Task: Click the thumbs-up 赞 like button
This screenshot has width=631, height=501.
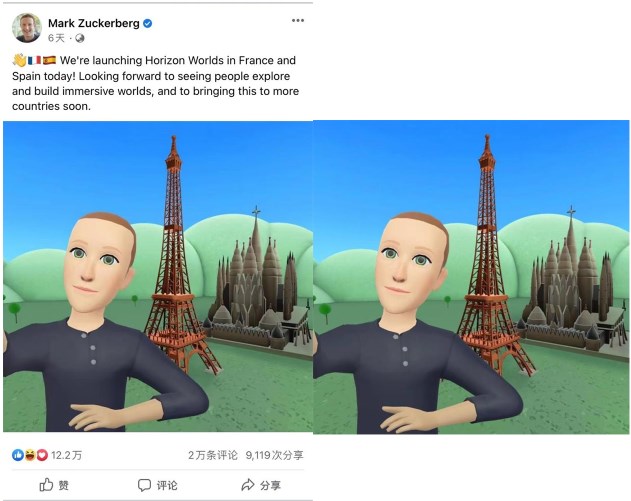Action: pyautogui.click(x=54, y=485)
